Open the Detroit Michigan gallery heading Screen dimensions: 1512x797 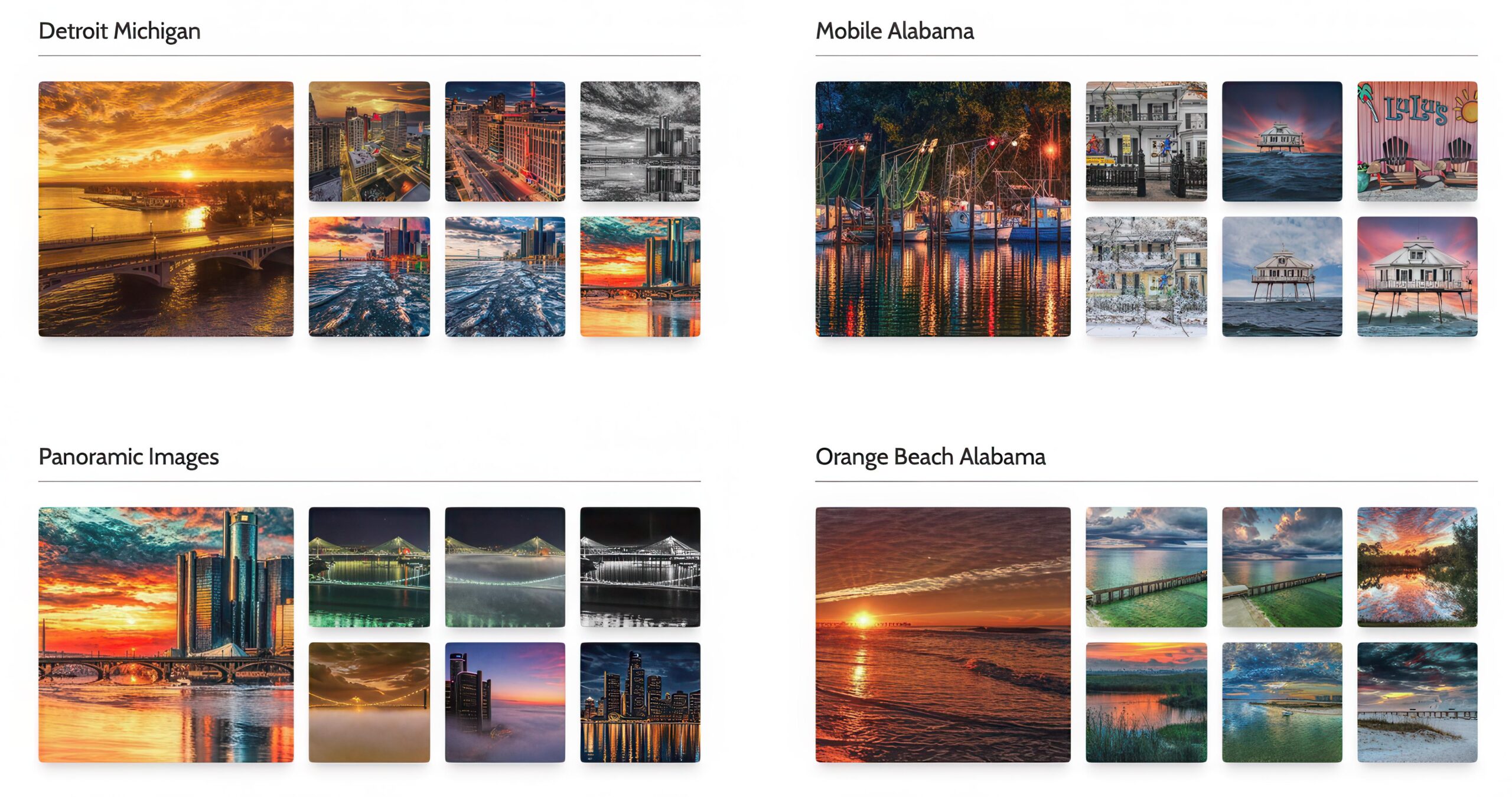pos(119,31)
